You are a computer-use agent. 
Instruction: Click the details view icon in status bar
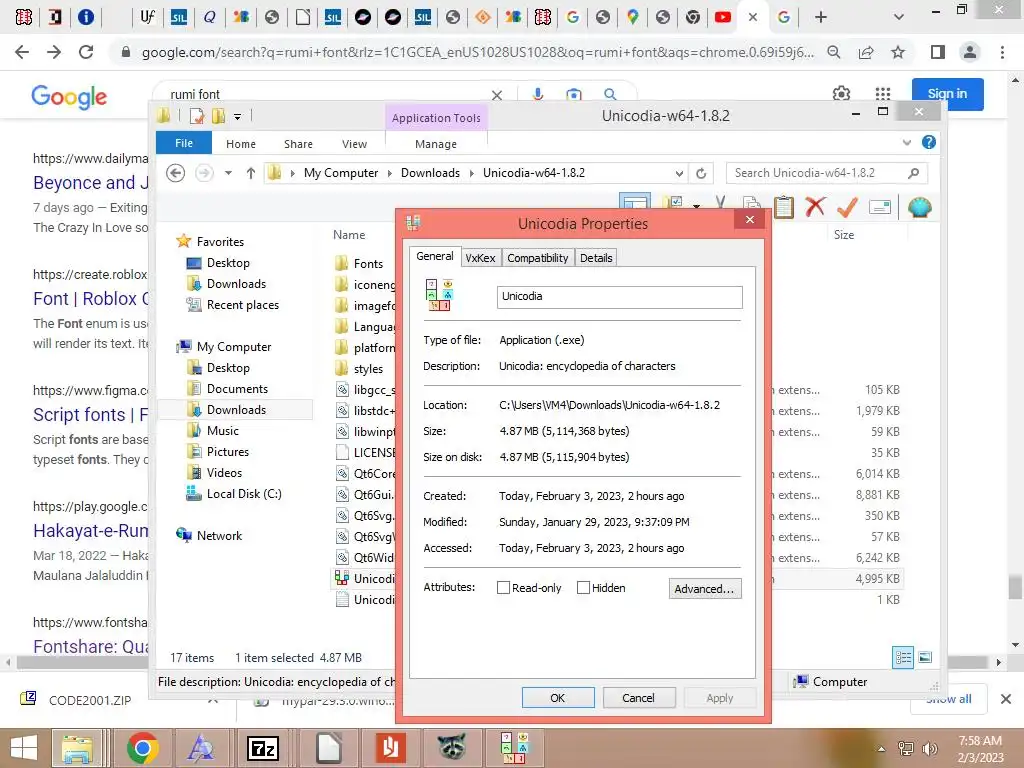903,657
